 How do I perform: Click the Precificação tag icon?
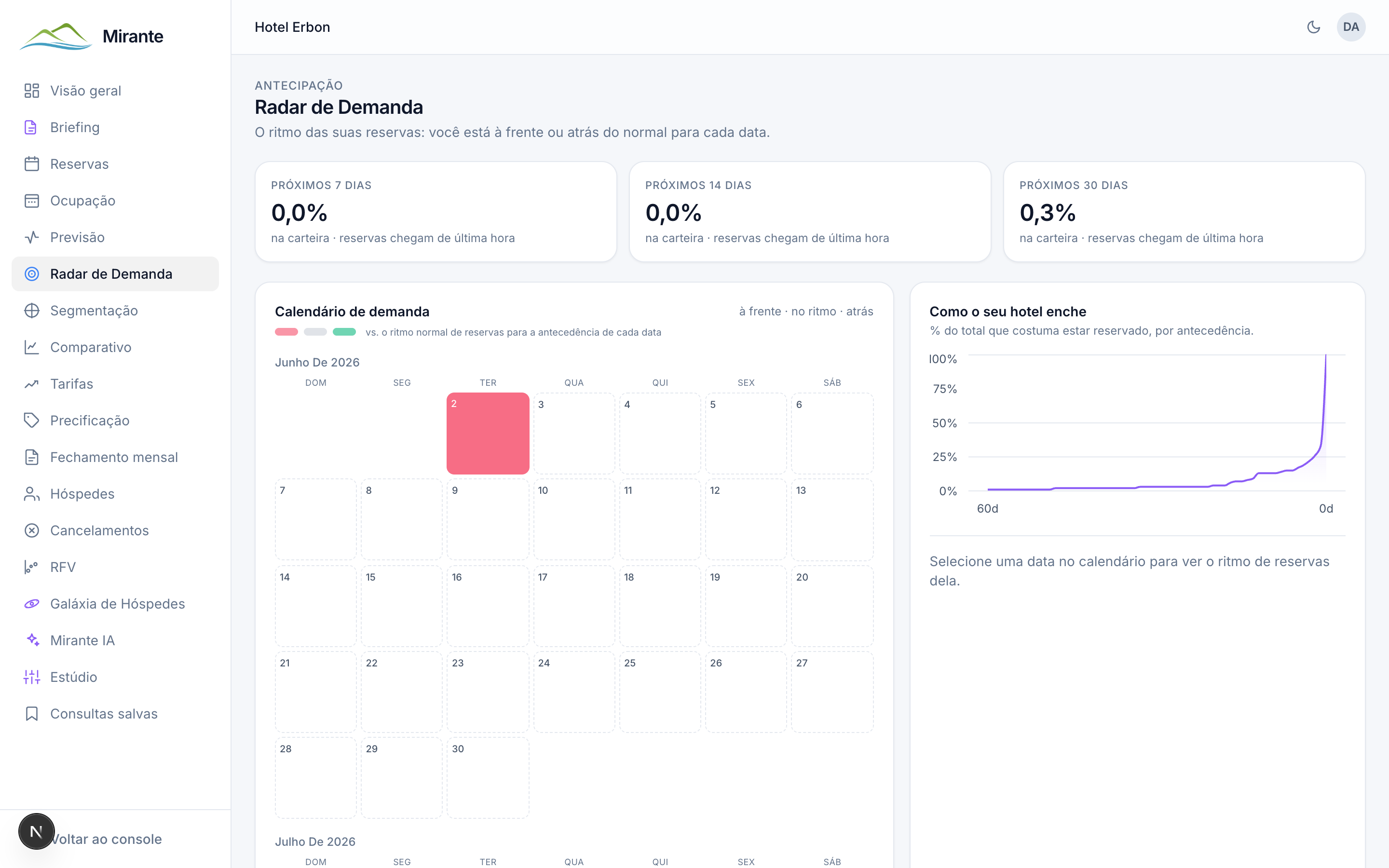click(x=31, y=420)
